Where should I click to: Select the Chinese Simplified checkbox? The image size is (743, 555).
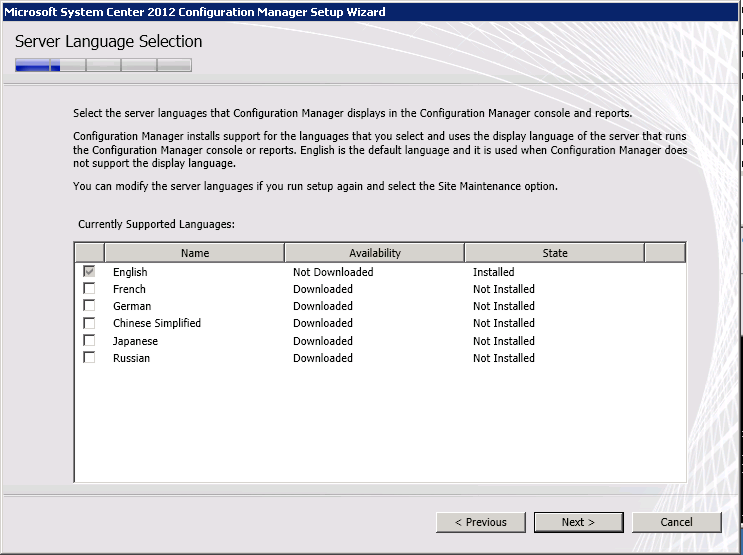pyautogui.click(x=89, y=323)
